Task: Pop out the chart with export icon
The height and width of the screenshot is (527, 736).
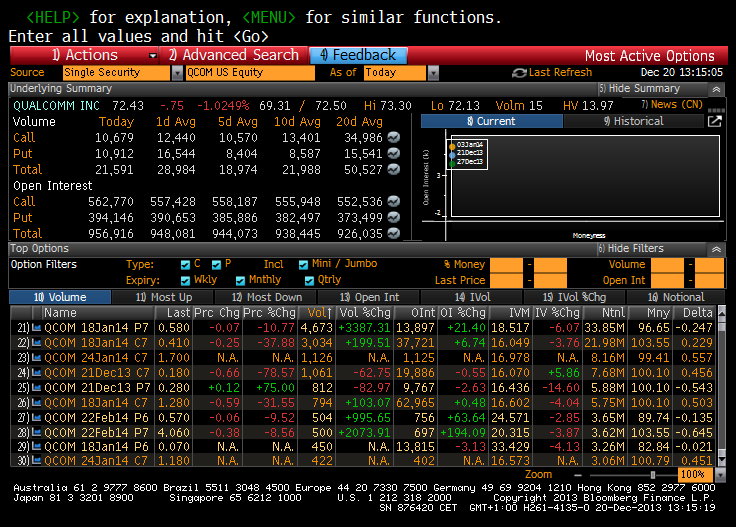Action: click(714, 122)
